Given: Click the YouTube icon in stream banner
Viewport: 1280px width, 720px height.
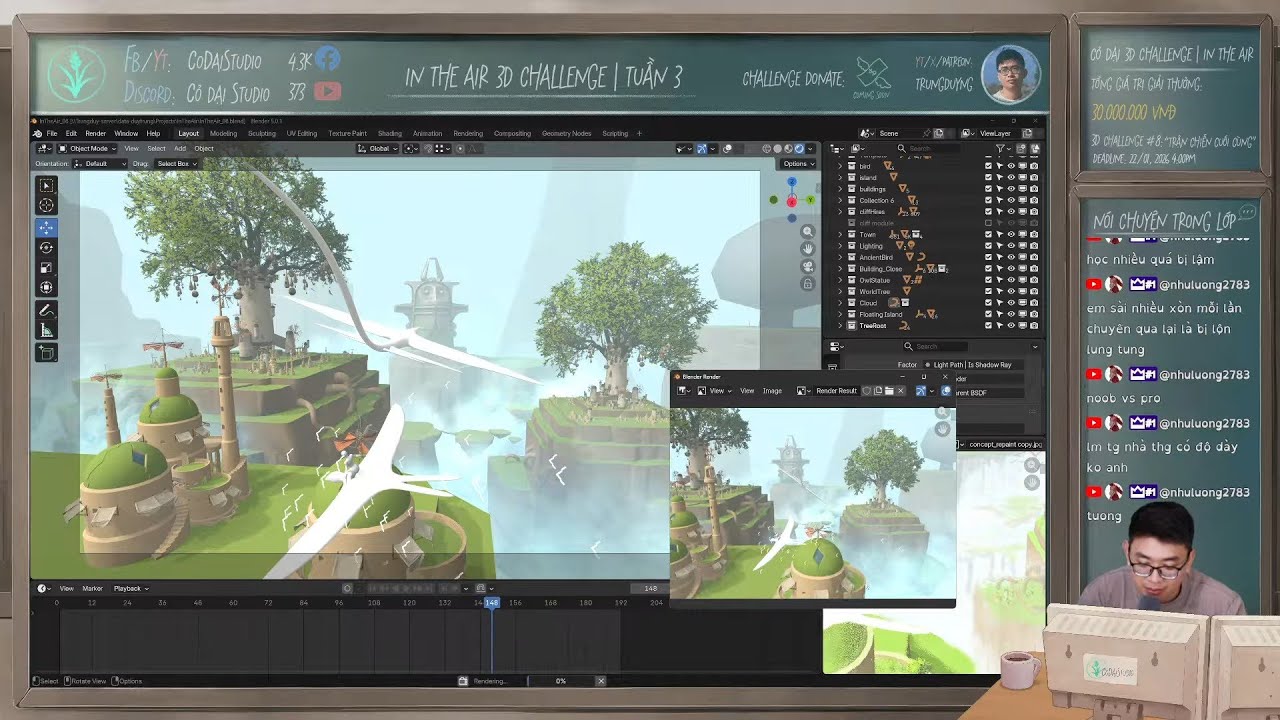Looking at the screenshot, I should (x=327, y=91).
